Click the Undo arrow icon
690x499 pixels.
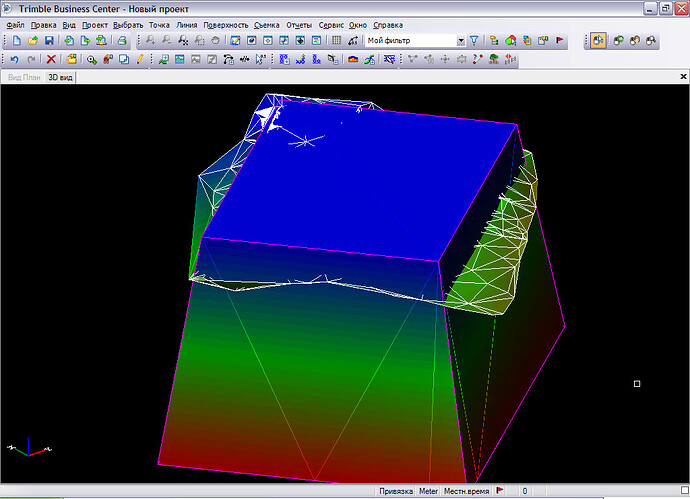tap(15, 59)
